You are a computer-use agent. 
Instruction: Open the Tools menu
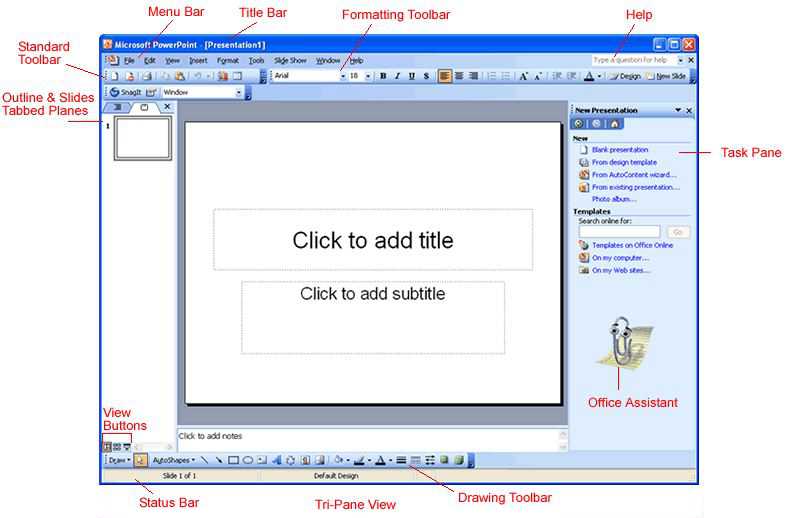(256, 61)
